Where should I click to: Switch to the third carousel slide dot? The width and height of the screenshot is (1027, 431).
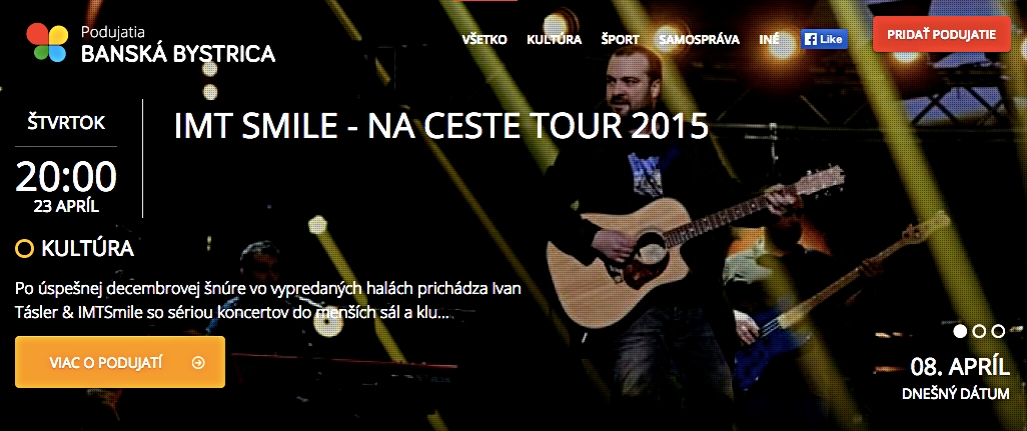pyautogui.click(x=998, y=331)
